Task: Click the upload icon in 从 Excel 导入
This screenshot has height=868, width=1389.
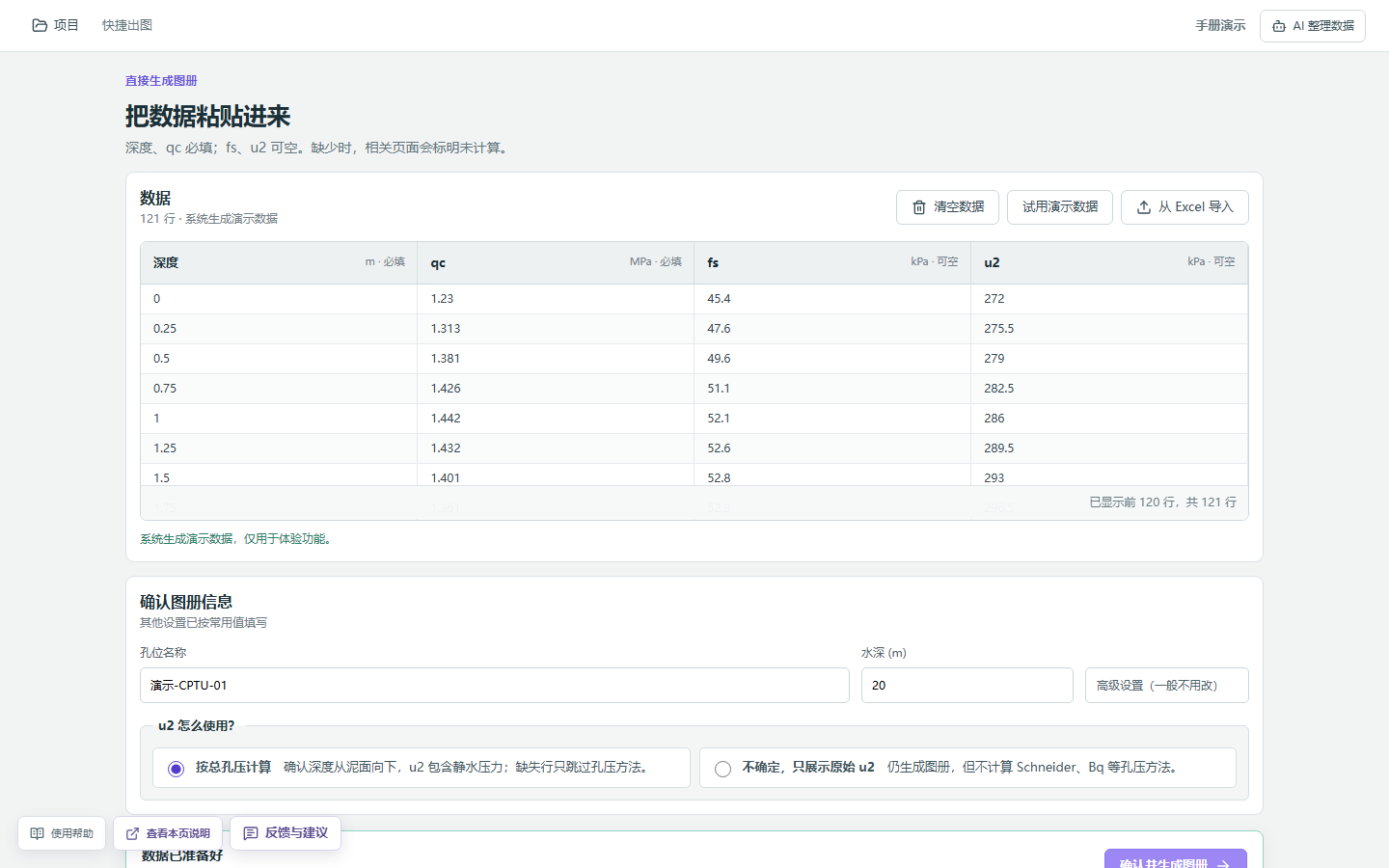Action: 1144,207
